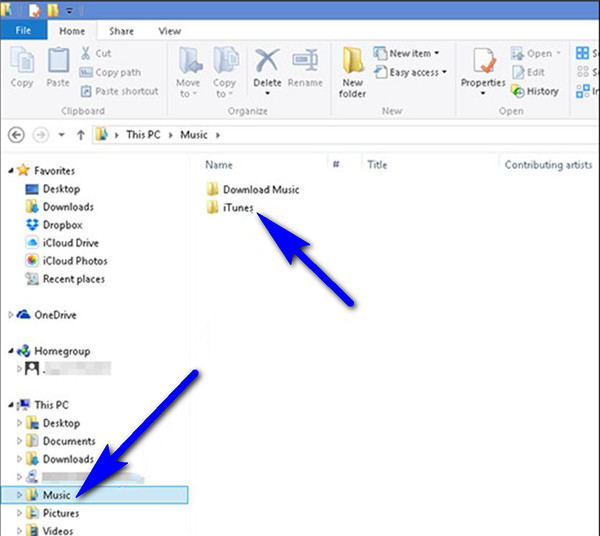Sort by the # column header
The height and width of the screenshot is (536, 600).
tap(336, 165)
